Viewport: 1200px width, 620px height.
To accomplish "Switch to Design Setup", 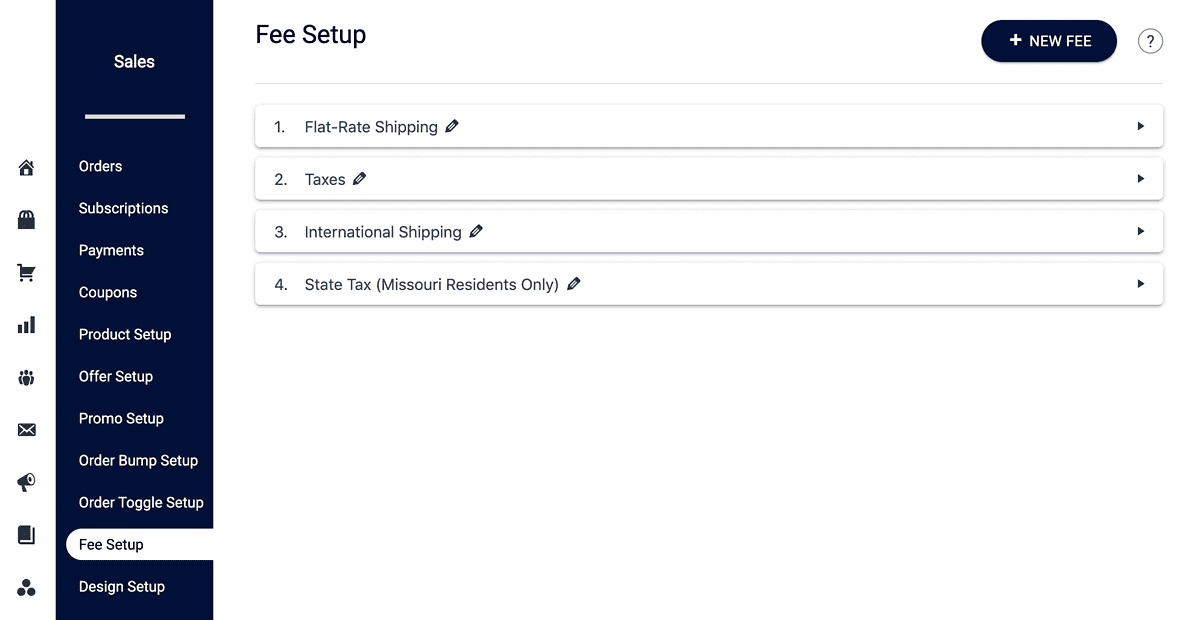I will pyautogui.click(x=121, y=586).
